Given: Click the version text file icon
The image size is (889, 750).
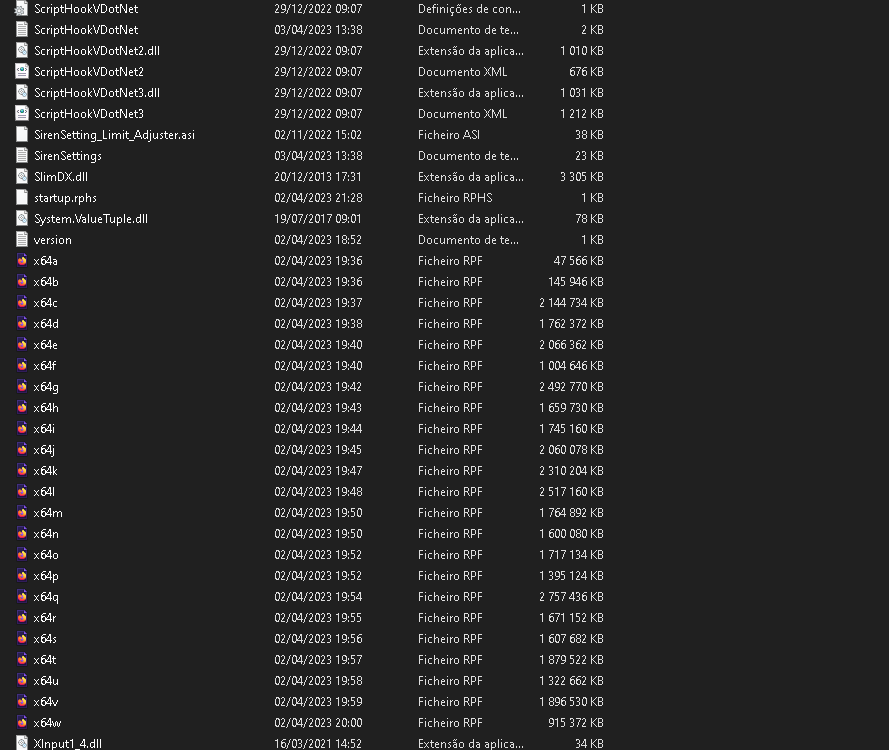Looking at the screenshot, I should [x=22, y=240].
